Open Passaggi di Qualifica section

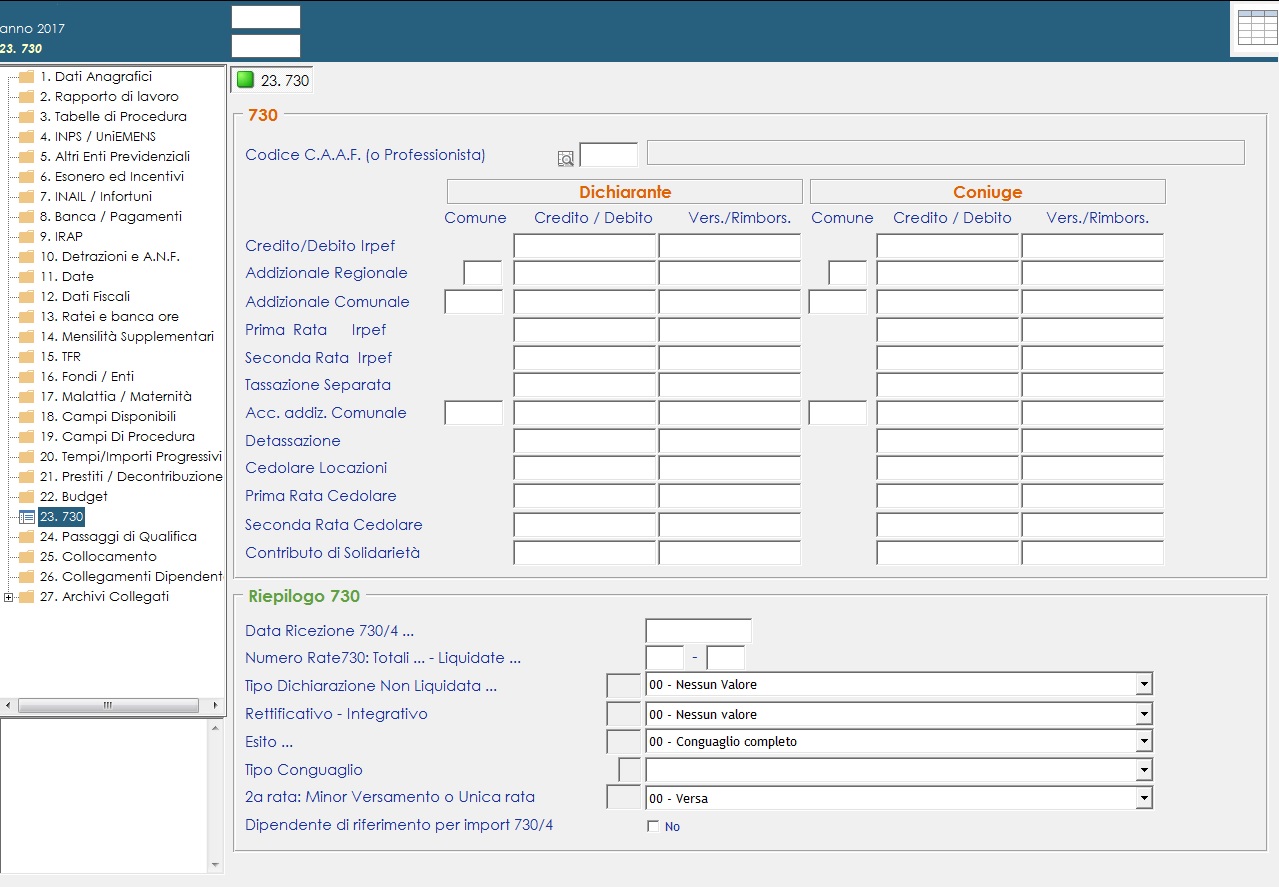coord(118,537)
